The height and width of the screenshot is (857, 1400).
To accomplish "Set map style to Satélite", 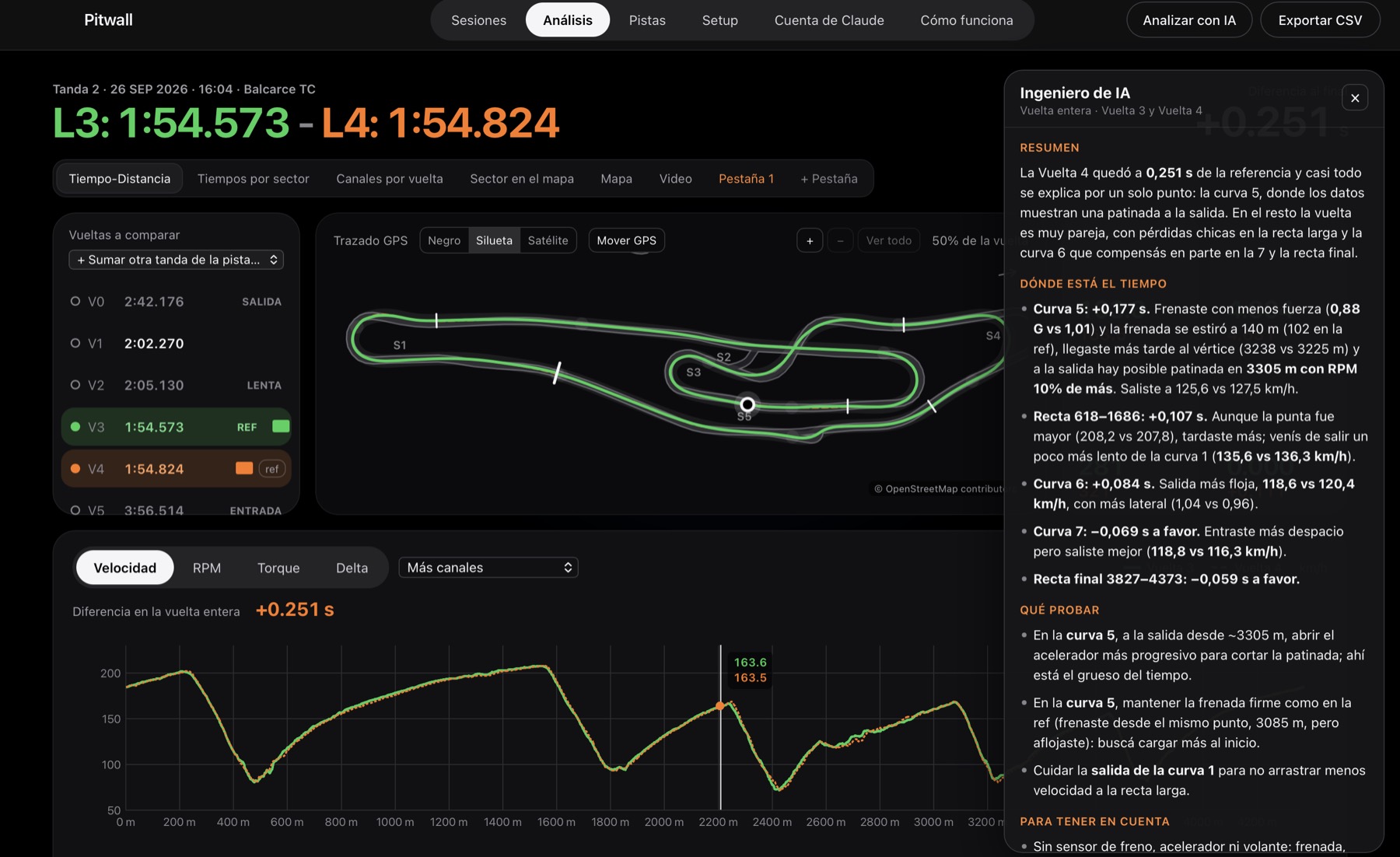I will pyautogui.click(x=548, y=241).
